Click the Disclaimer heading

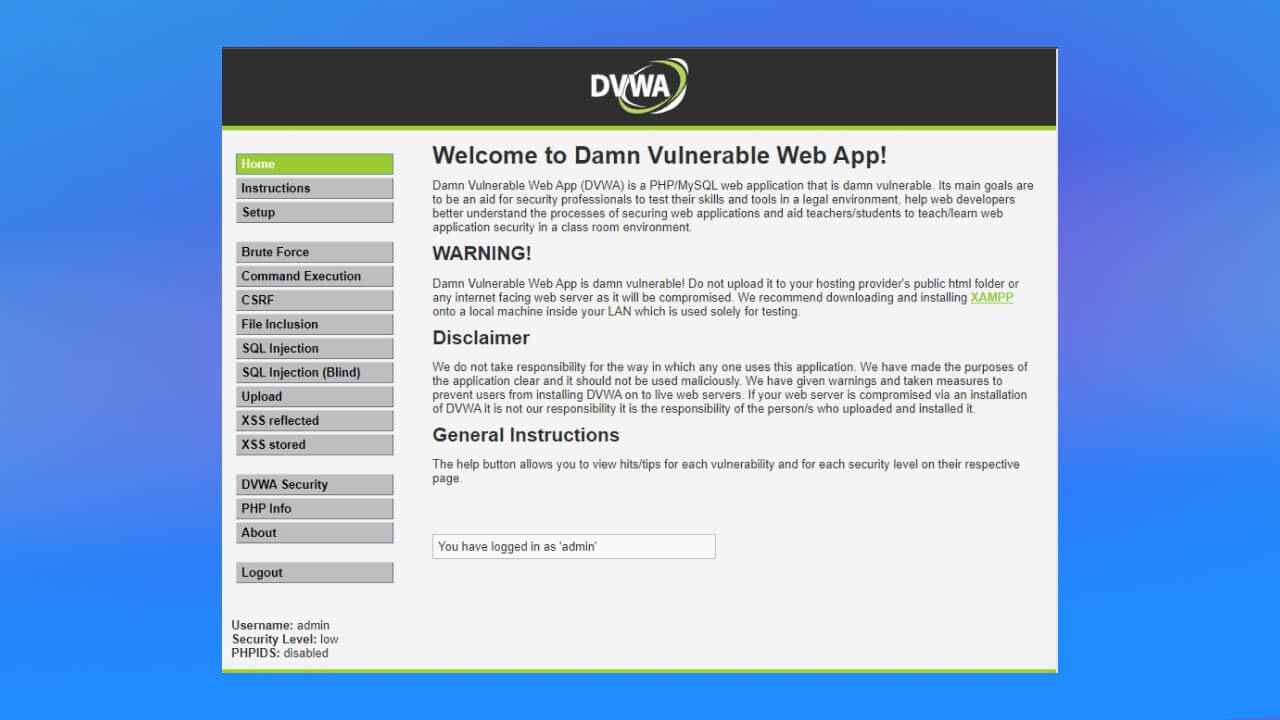[481, 338]
